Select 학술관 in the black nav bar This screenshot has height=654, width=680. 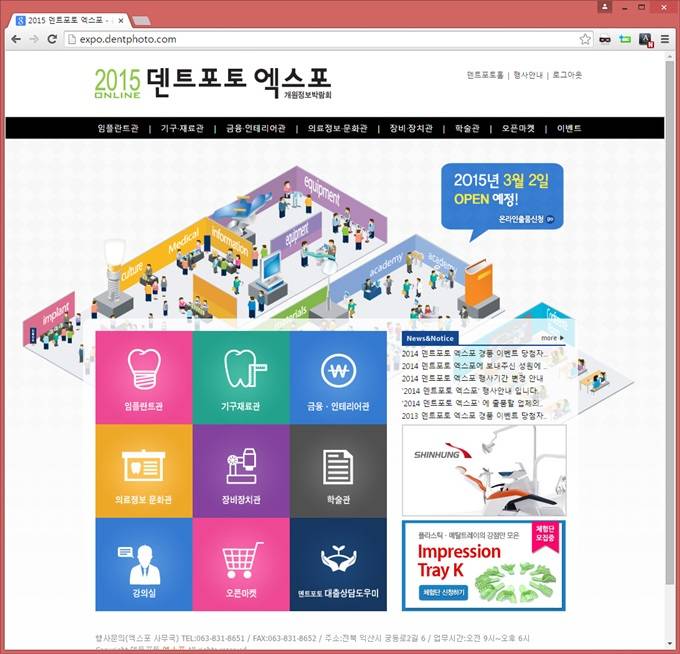(467, 128)
